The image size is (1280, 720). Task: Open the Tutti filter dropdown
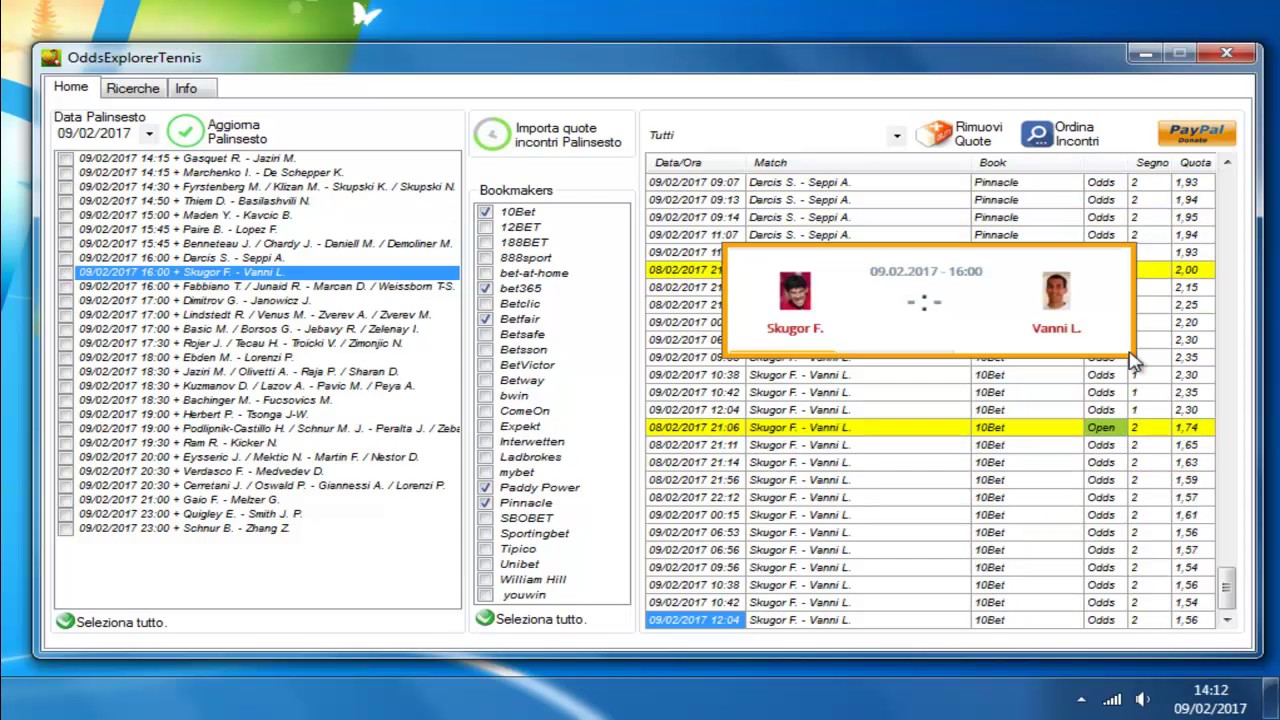click(896, 135)
